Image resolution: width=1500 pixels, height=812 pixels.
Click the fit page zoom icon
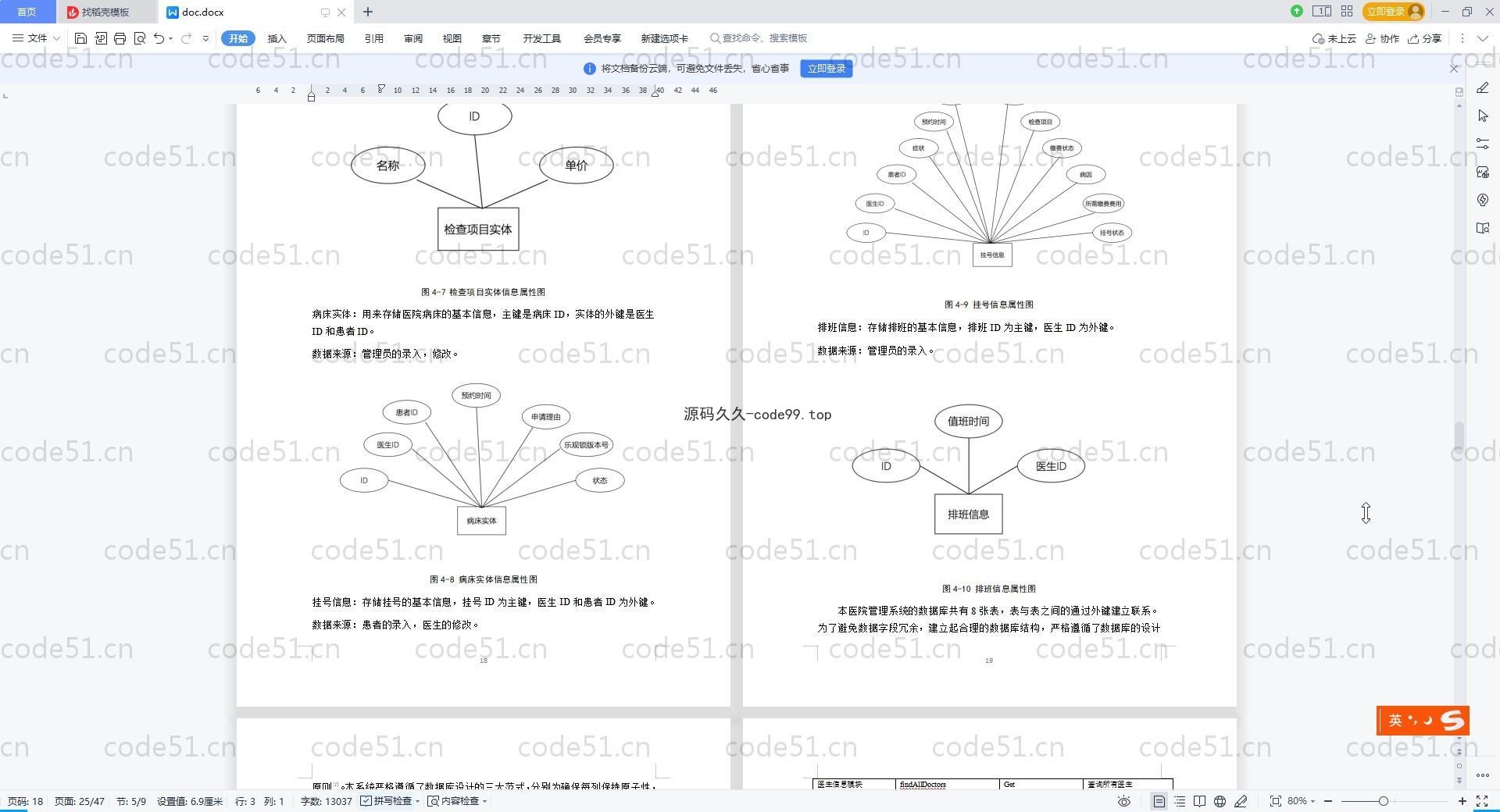coord(1276,801)
